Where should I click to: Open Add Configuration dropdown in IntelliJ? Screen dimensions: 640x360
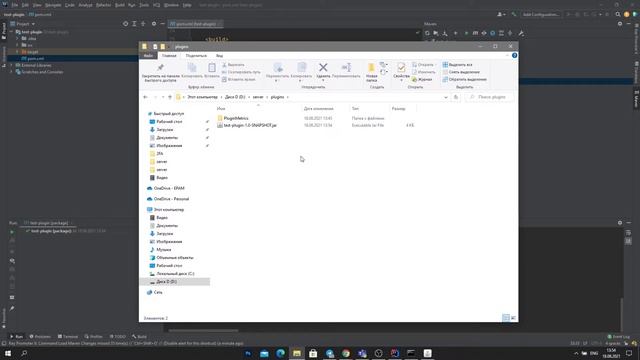click(541, 14)
